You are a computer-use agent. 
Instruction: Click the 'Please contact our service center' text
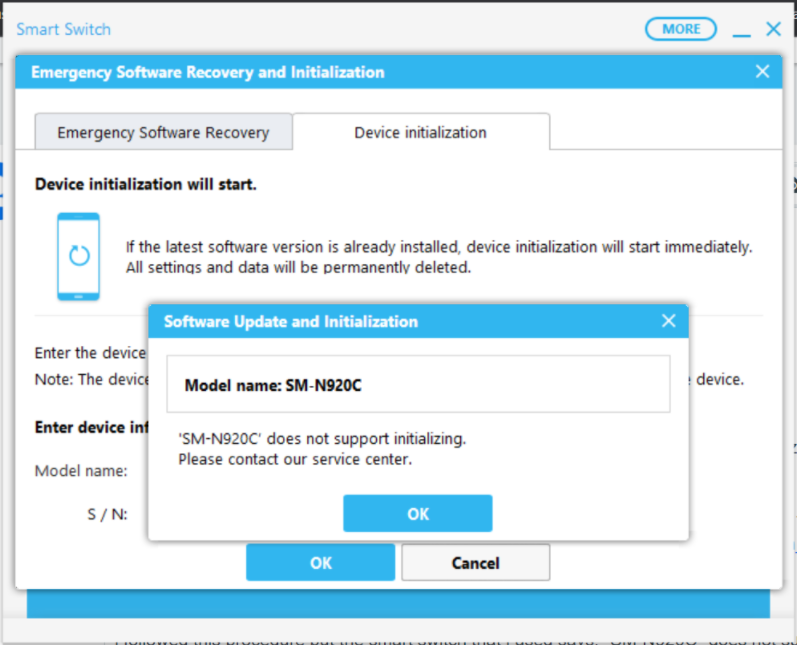(x=294, y=459)
